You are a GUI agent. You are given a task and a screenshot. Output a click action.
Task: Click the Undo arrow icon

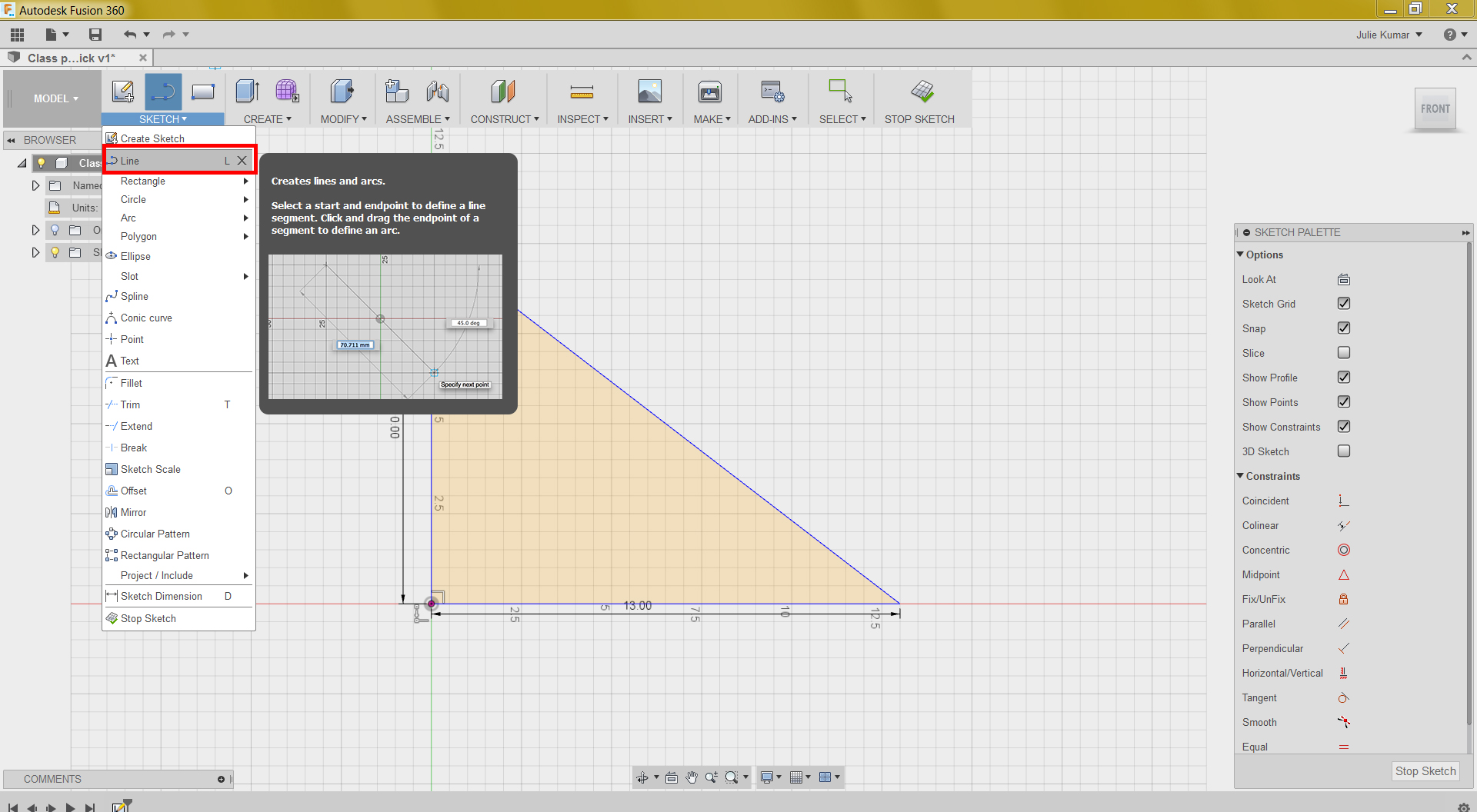pyautogui.click(x=129, y=35)
